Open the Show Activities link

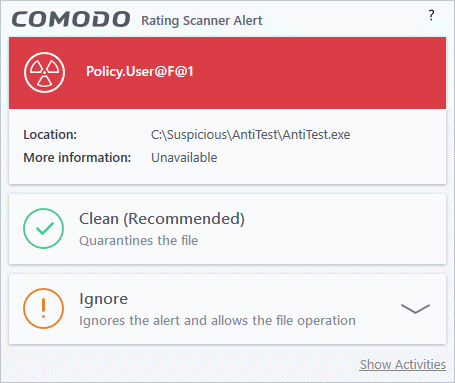click(x=403, y=364)
